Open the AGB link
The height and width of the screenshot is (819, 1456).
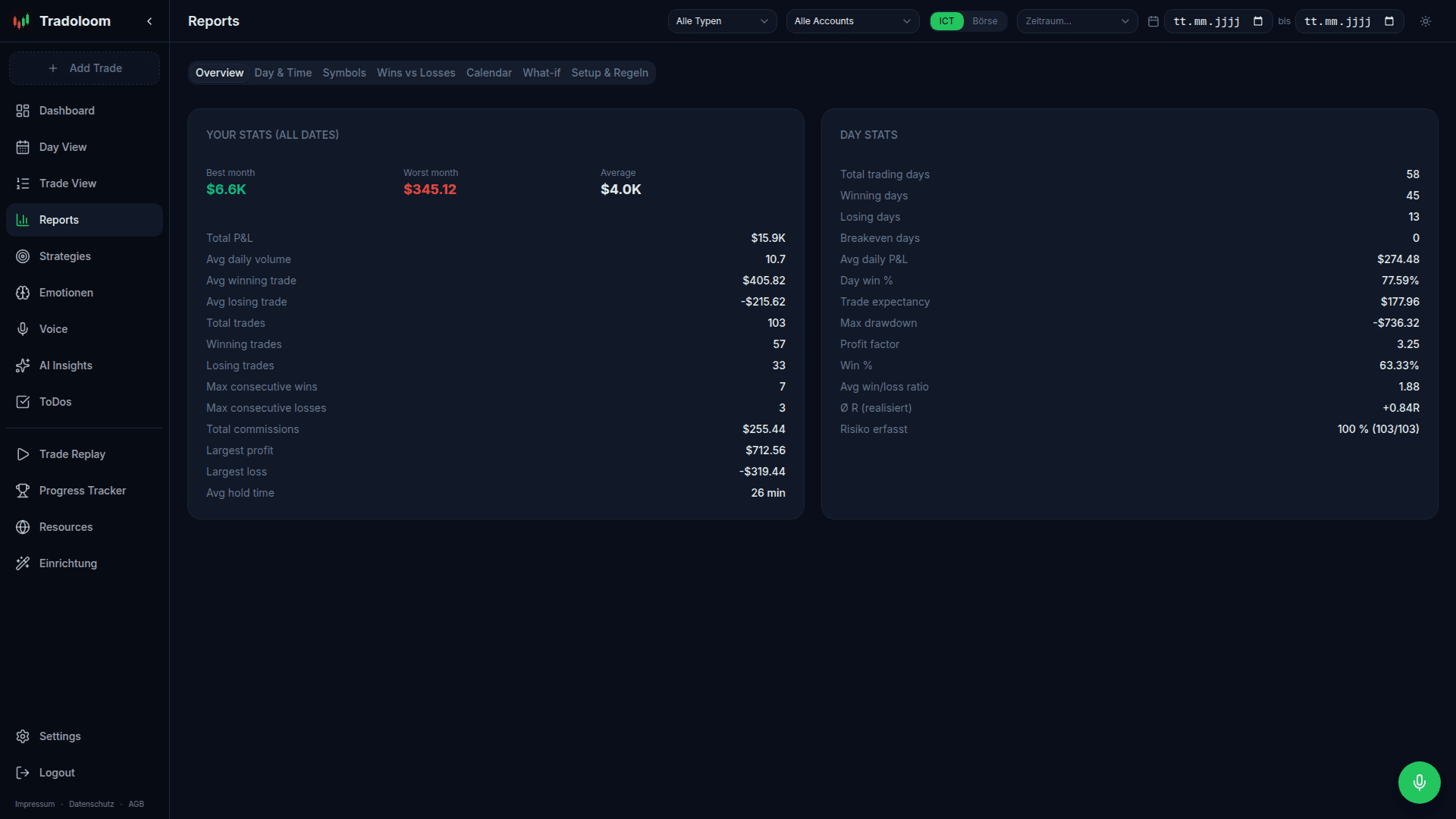(x=136, y=804)
